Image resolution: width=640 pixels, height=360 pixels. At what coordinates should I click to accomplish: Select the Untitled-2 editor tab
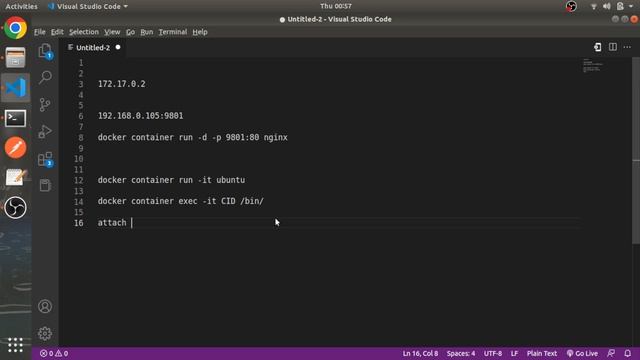pyautogui.click(x=94, y=47)
